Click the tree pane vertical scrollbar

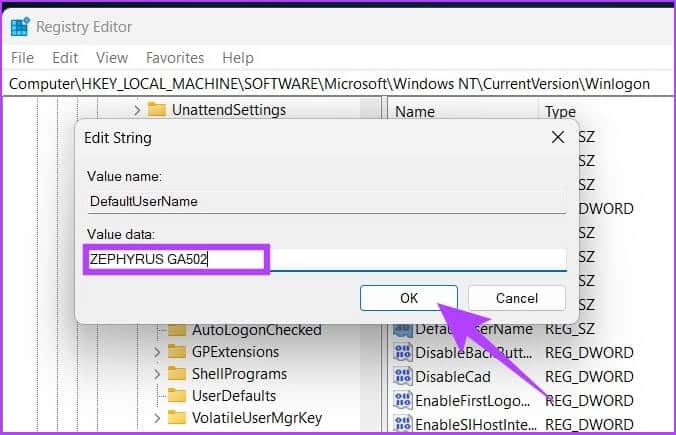(x=369, y=377)
